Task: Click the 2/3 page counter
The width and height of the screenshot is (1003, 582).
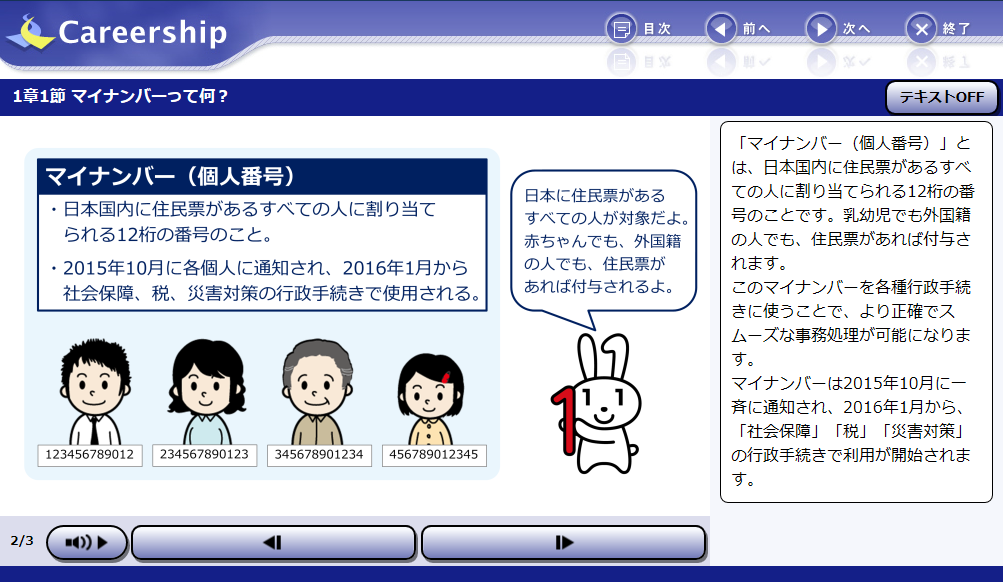Action: 22,540
